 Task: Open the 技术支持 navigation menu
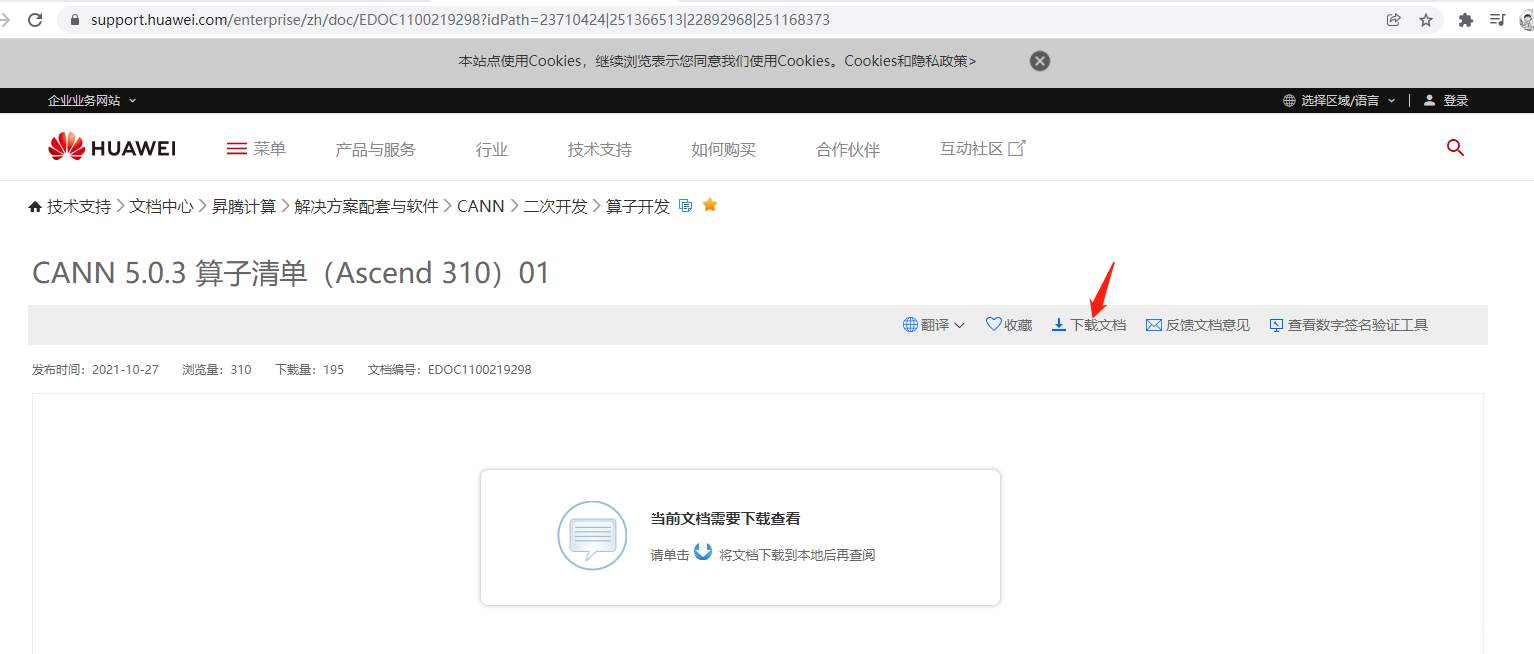pyautogui.click(x=600, y=149)
